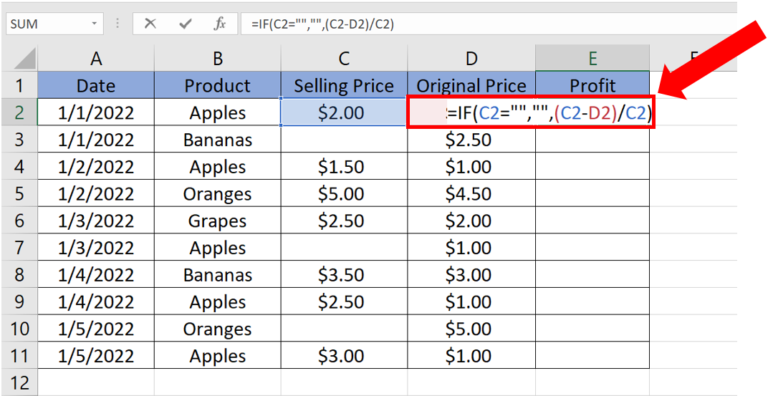Select empty Profit cell in row 11
This screenshot has height=396, width=768.
click(x=593, y=355)
